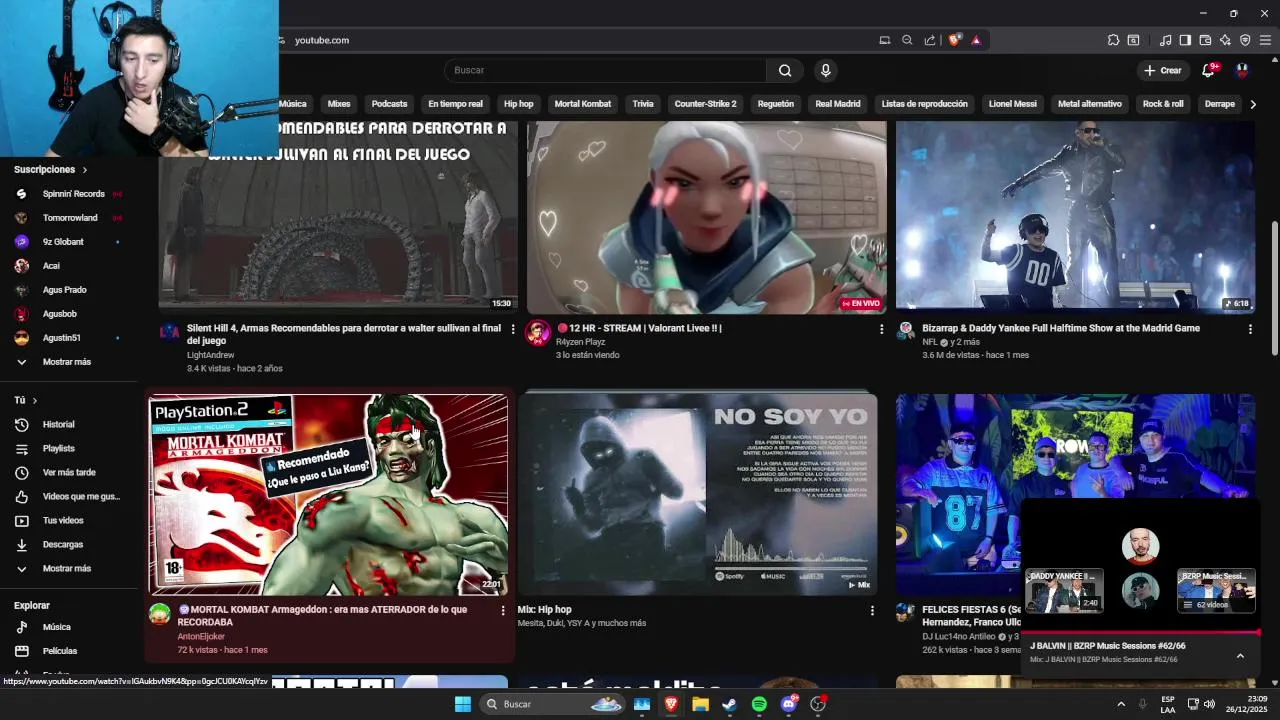1280x720 pixels.
Task: Click the Windows Start button
Action: coord(463,704)
